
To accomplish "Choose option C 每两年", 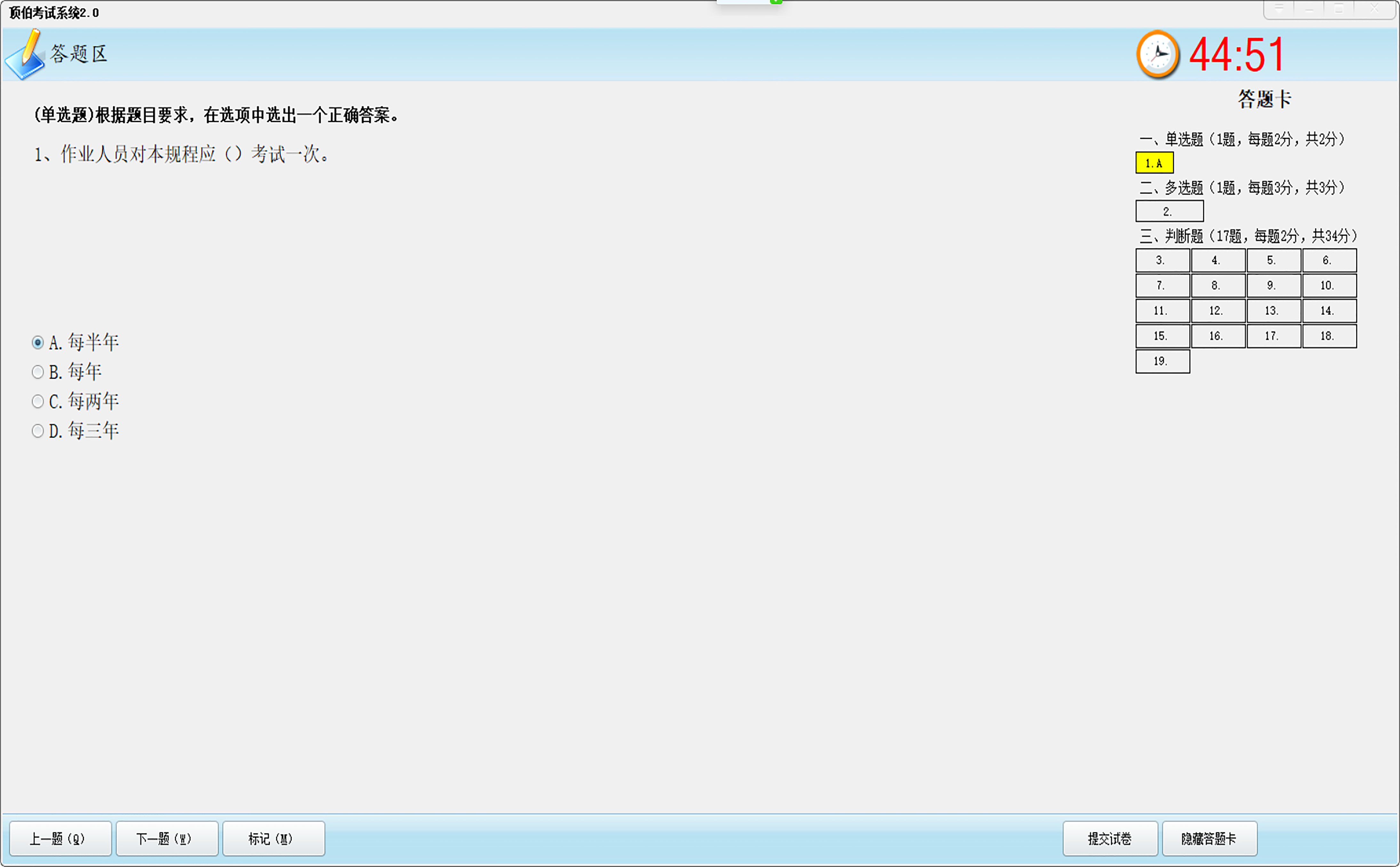I will (x=38, y=401).
